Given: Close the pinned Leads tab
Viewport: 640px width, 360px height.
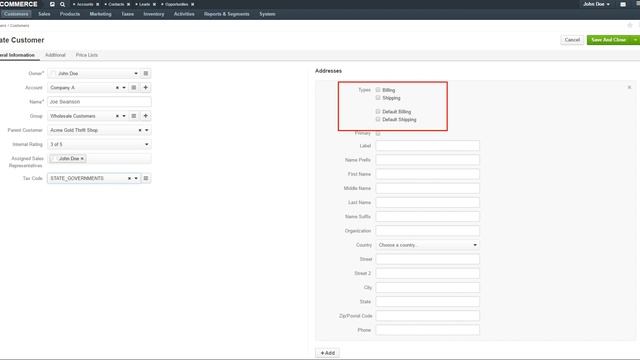Looking at the screenshot, I should point(154,4).
